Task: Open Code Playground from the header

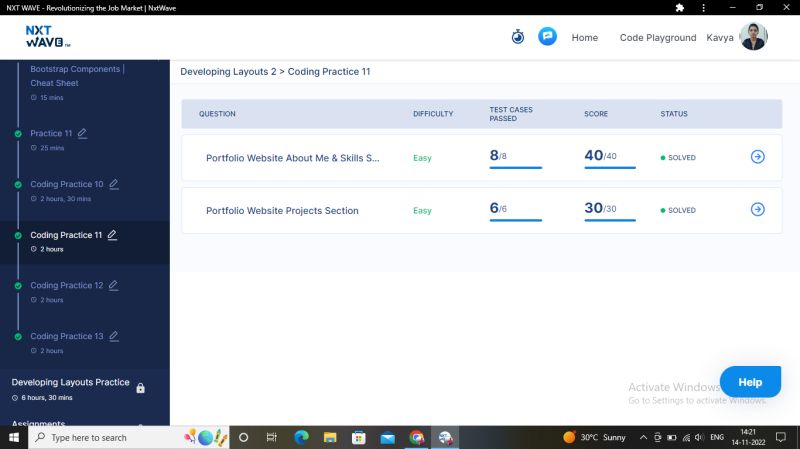Action: [657, 38]
